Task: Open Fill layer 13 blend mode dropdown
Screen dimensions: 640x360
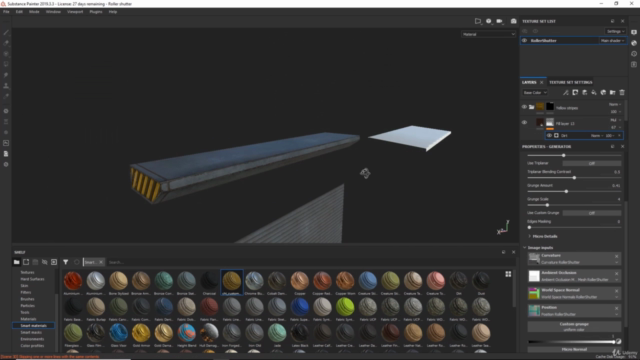Action: [x=615, y=120]
